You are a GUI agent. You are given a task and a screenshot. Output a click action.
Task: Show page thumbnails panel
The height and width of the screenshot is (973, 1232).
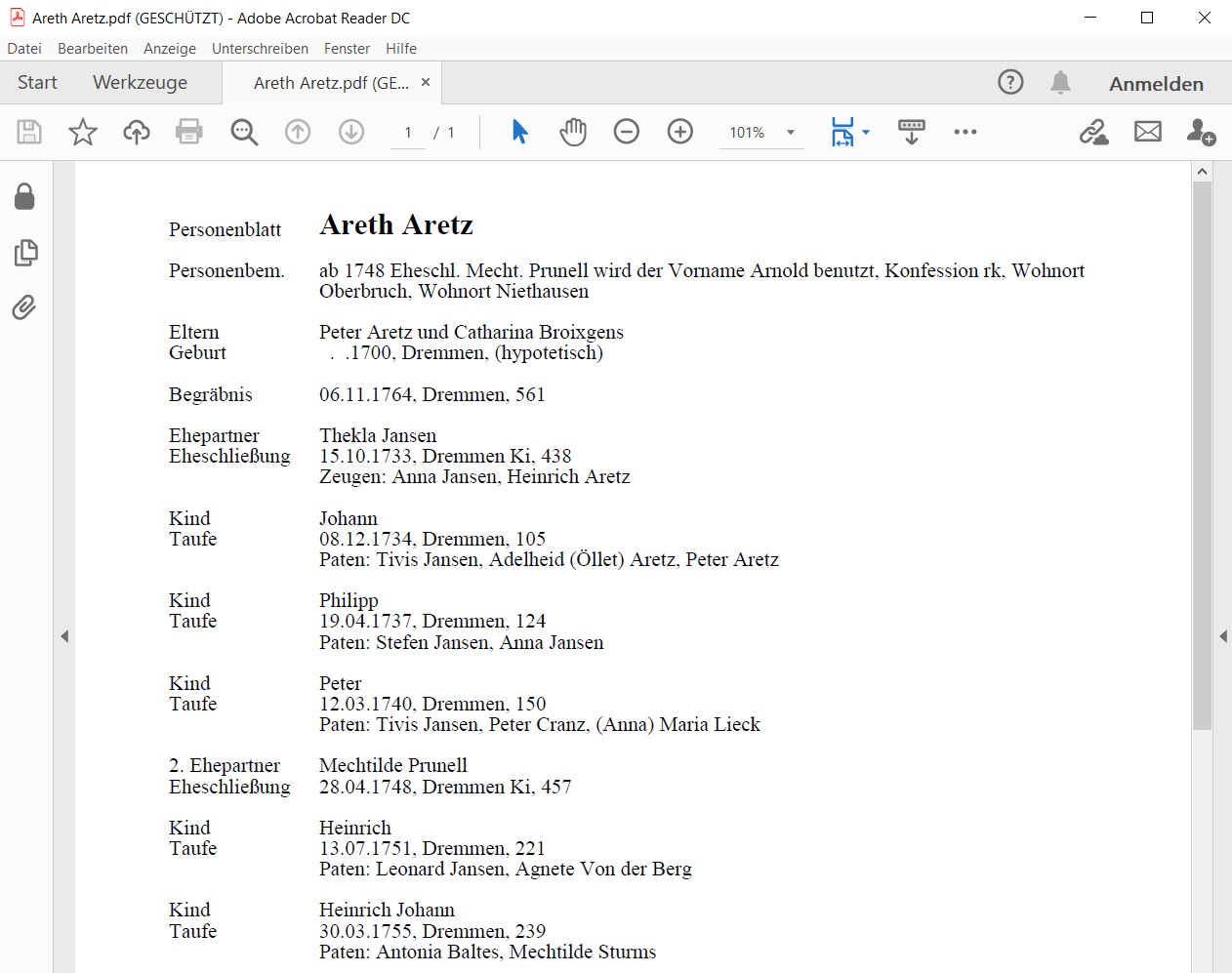[x=25, y=253]
